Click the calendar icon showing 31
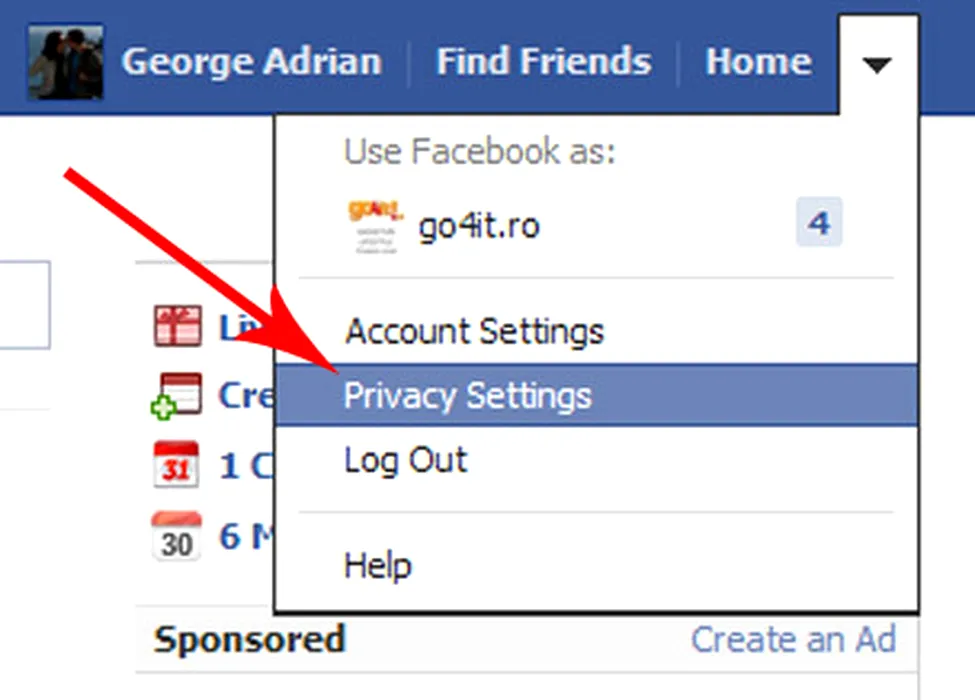Screen dimensions: 975x700 coord(177,466)
